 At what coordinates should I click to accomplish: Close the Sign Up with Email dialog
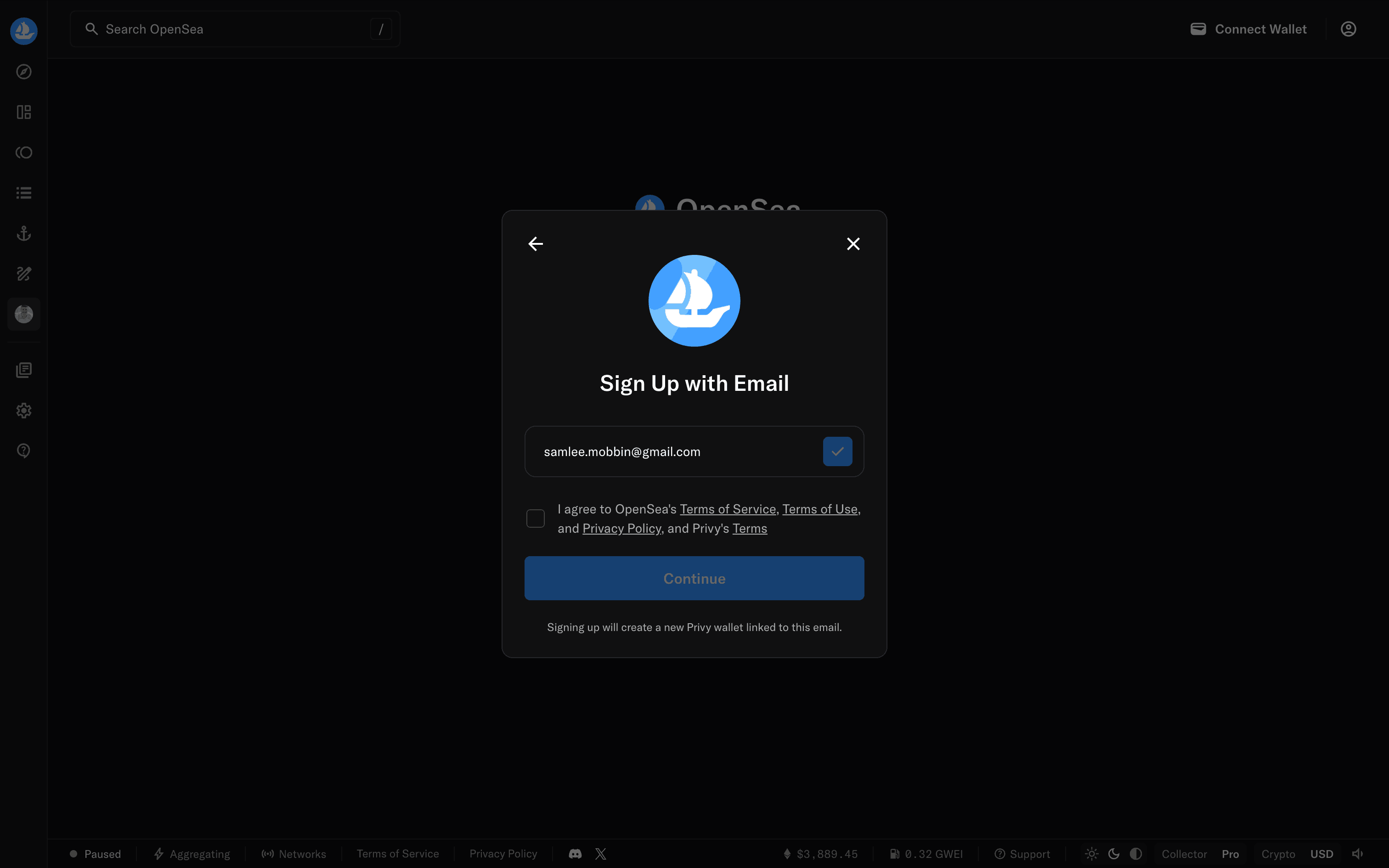(853, 244)
